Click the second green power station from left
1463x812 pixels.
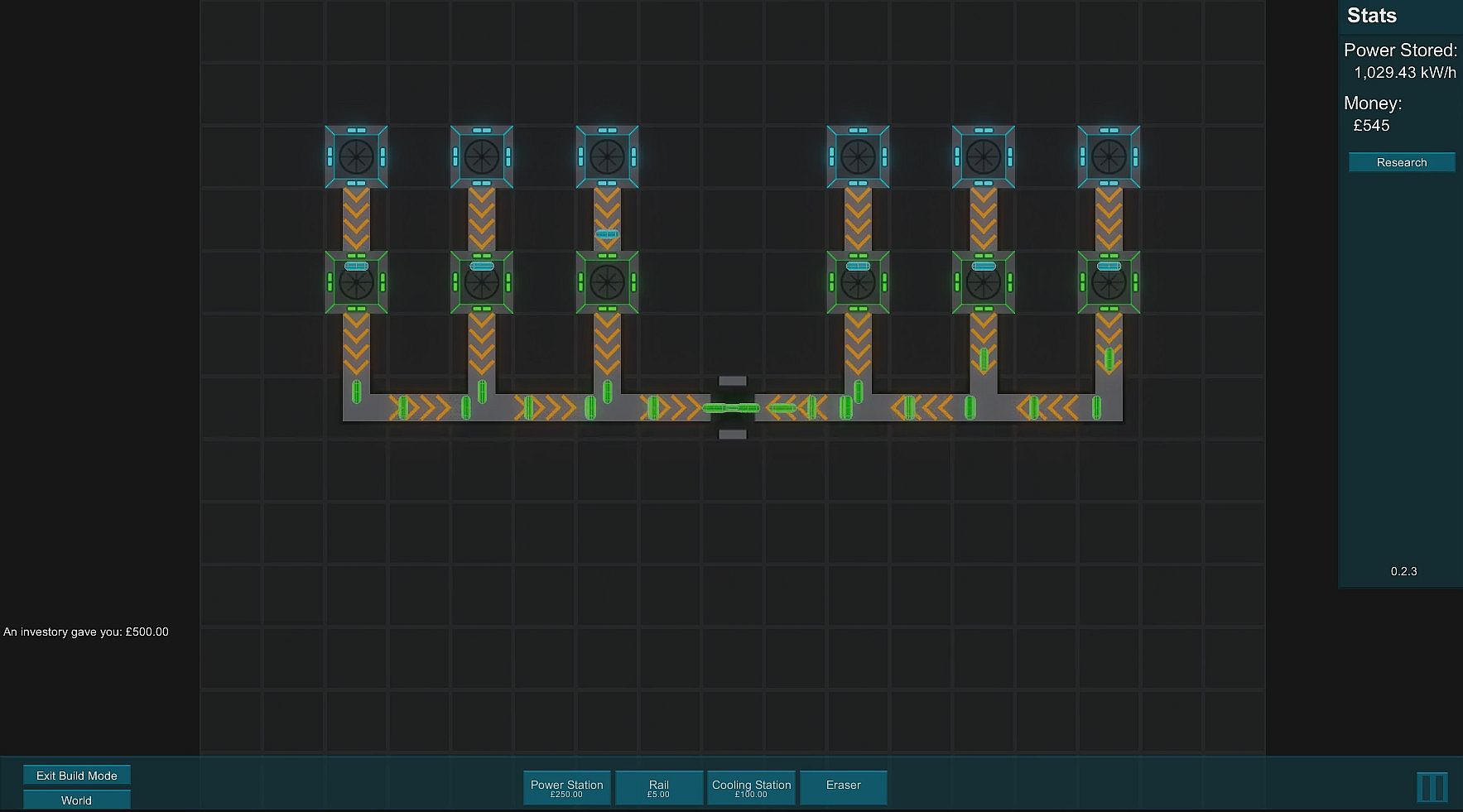(481, 282)
